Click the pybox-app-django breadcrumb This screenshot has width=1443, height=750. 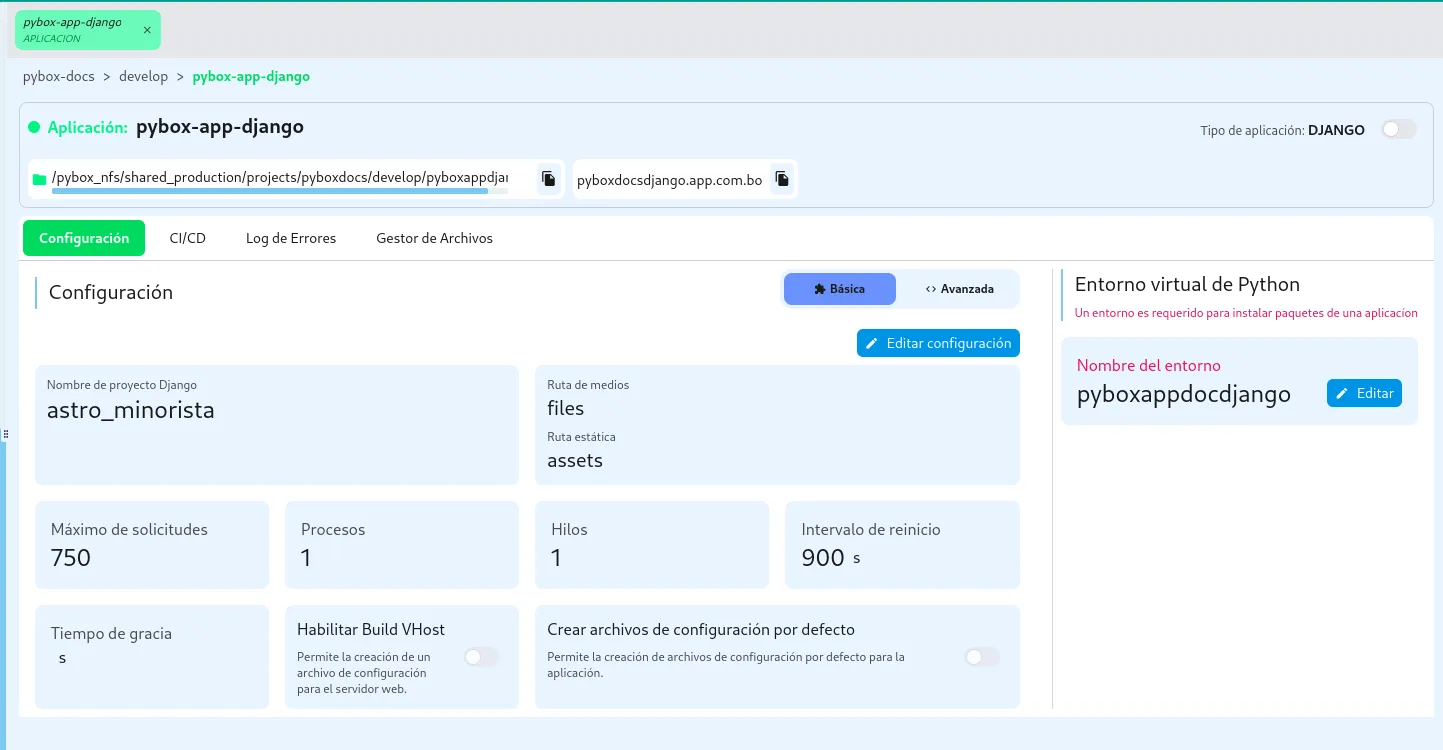pos(251,76)
